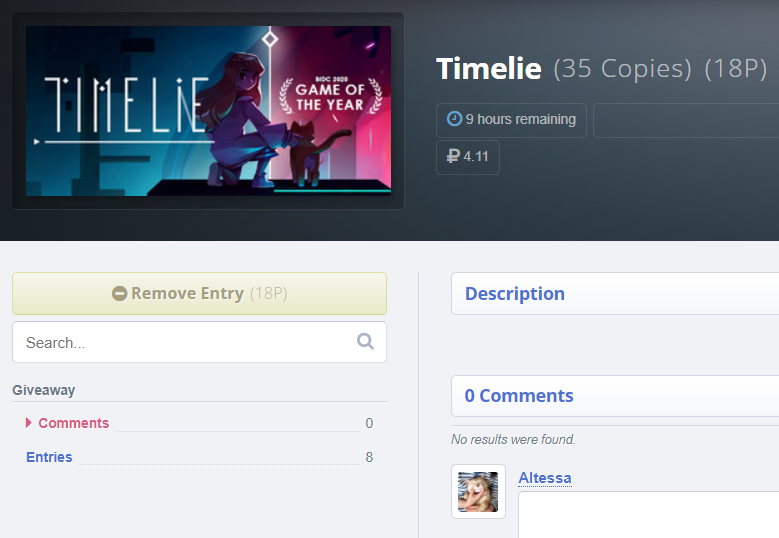779x538 pixels.
Task: Click the Remove Entry button
Action: [x=199, y=294]
